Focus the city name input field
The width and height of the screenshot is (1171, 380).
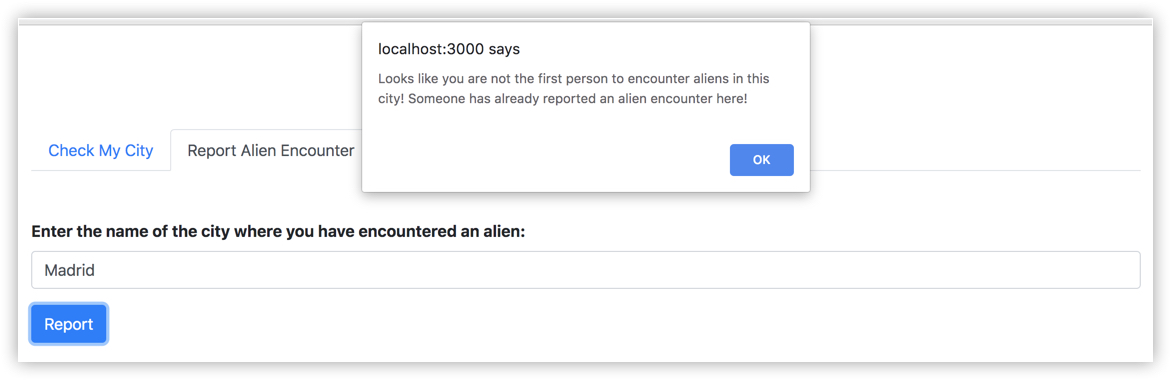pos(586,270)
